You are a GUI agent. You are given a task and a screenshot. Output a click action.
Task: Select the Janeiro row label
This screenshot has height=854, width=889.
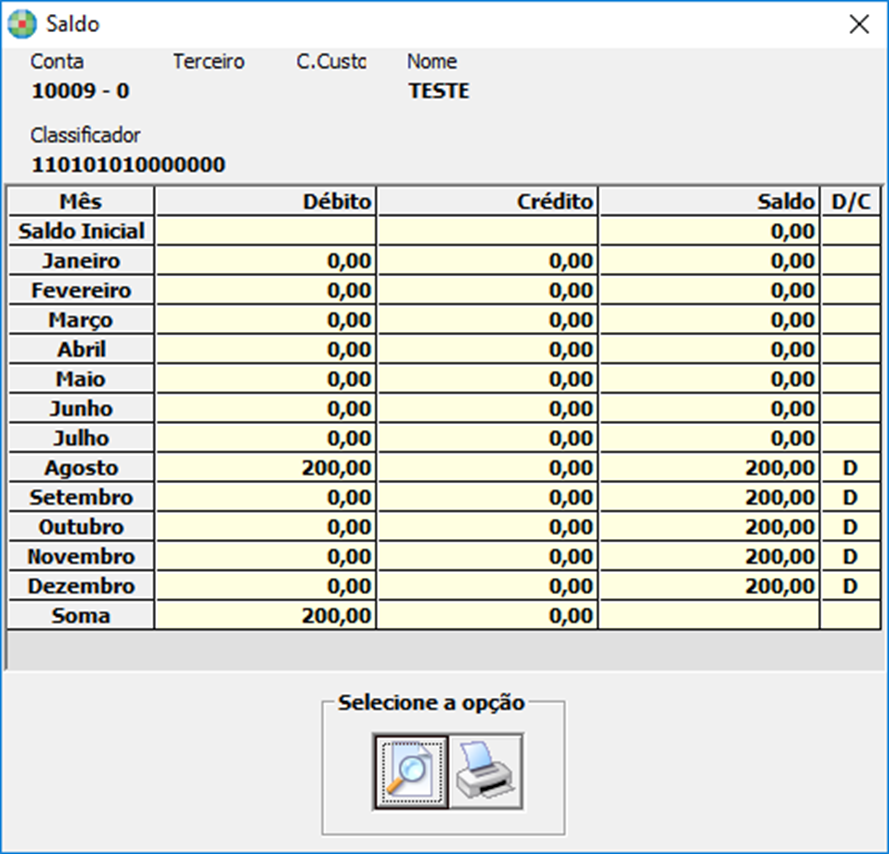[x=81, y=260]
